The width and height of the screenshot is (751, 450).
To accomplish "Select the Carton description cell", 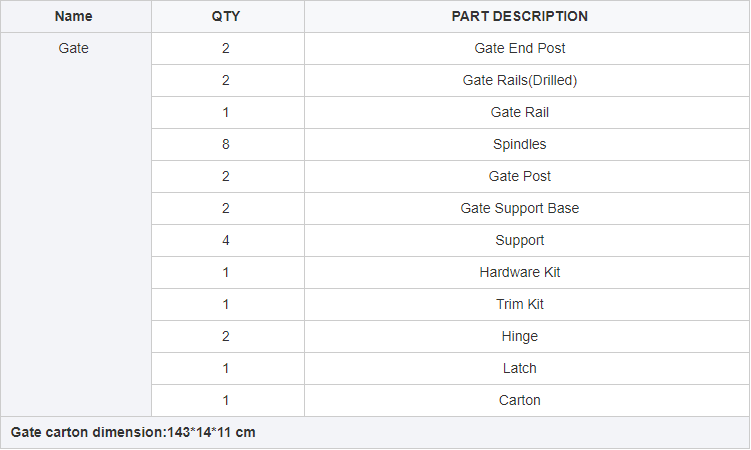I will [x=520, y=401].
